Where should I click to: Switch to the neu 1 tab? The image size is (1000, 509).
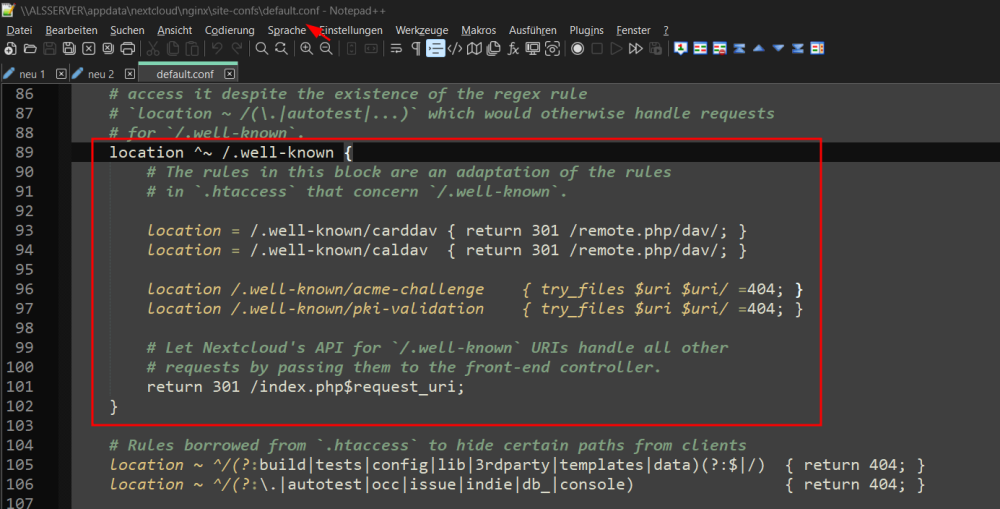[32, 74]
